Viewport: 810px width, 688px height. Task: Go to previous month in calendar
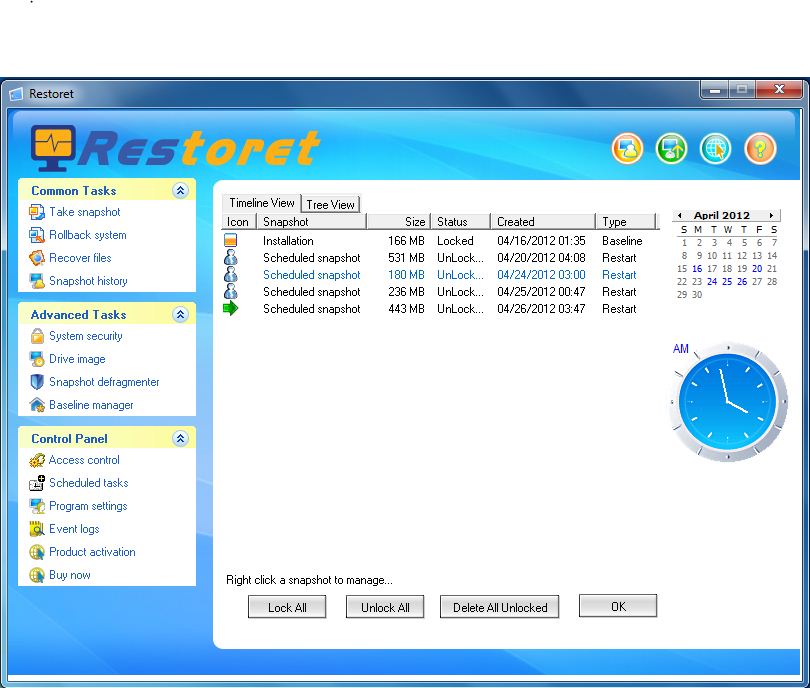[x=680, y=215]
